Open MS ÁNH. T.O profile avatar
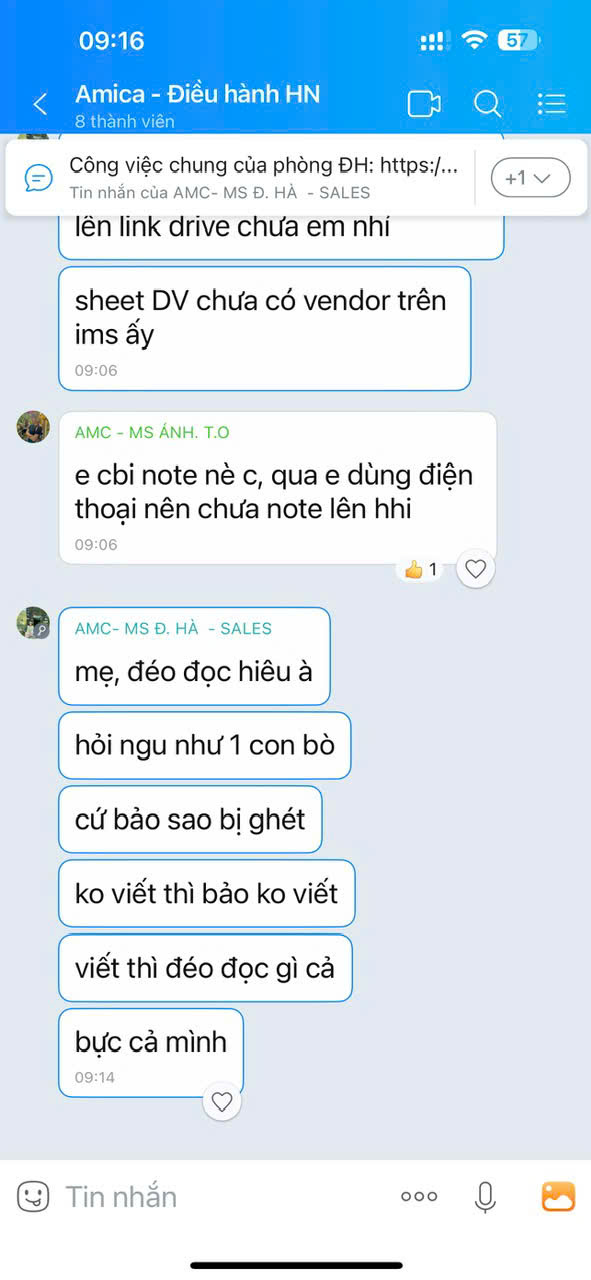Image resolution: width=591 pixels, height=1280 pixels. coord(33,427)
